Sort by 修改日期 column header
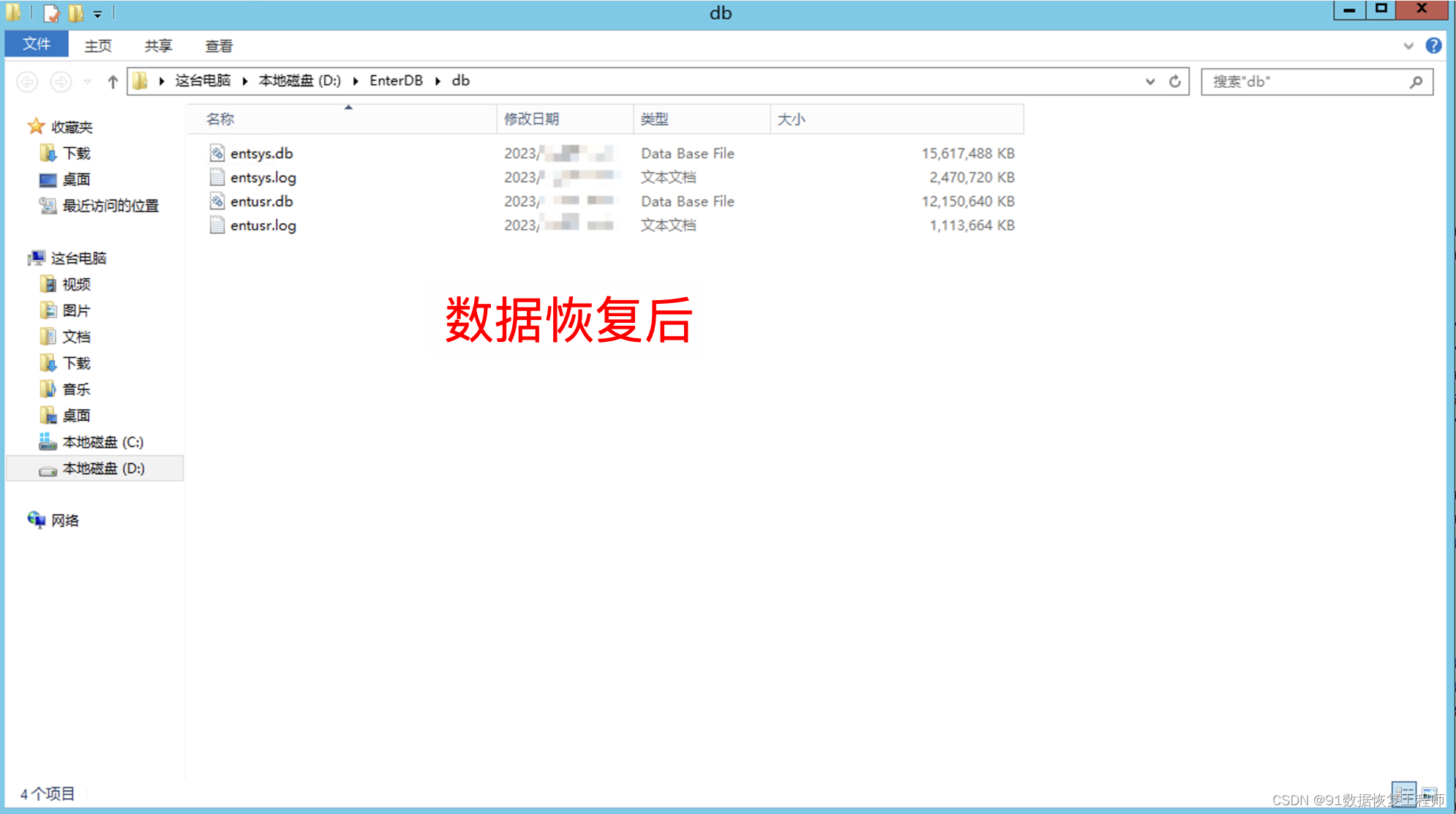This screenshot has height=814, width=1456. click(565, 119)
